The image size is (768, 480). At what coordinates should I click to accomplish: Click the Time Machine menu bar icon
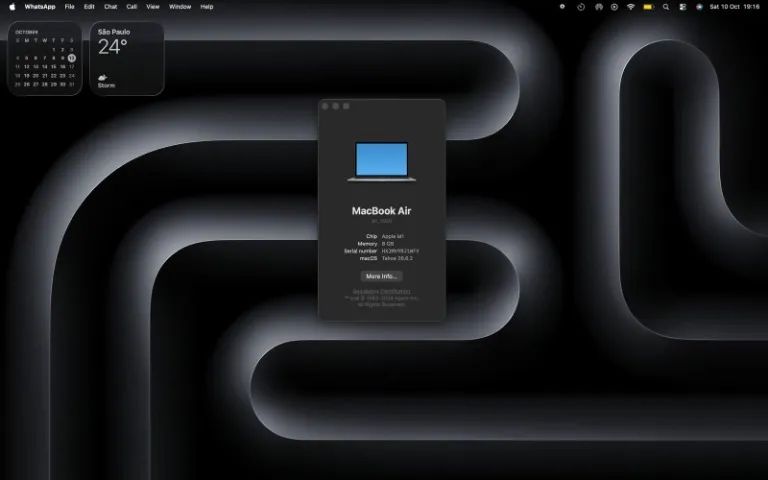[x=580, y=7]
